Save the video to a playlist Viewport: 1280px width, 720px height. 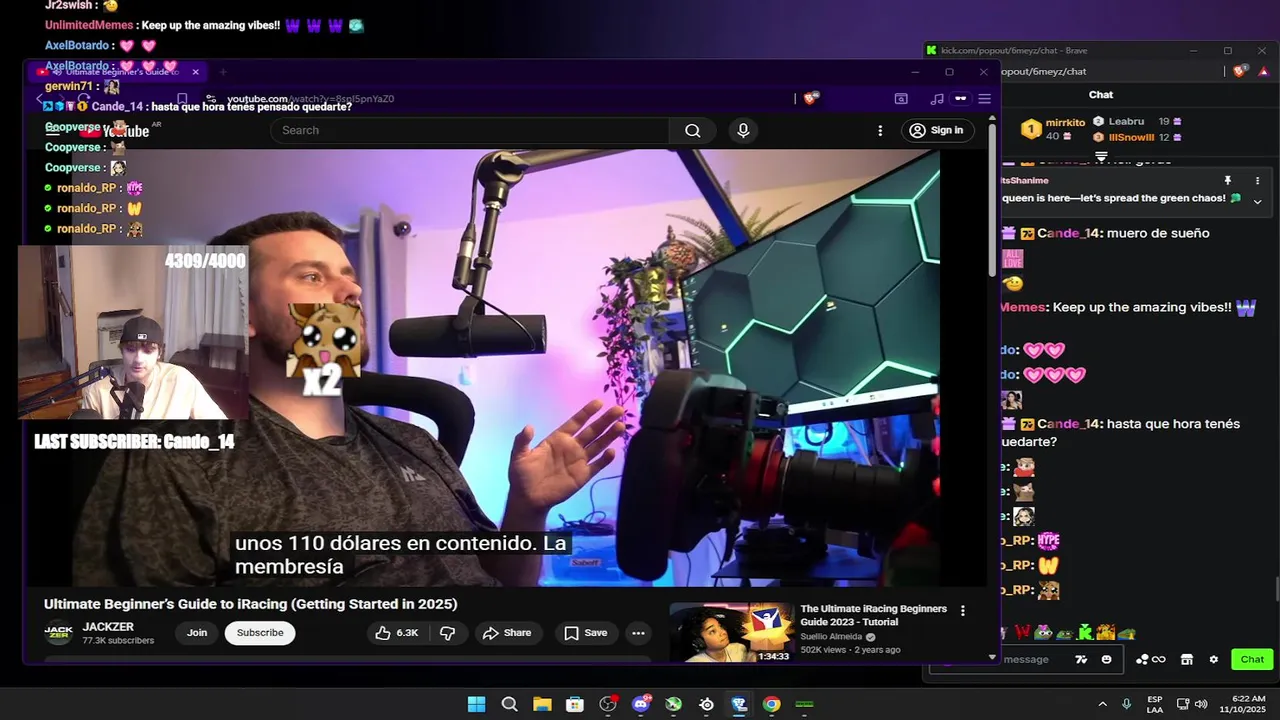click(586, 633)
